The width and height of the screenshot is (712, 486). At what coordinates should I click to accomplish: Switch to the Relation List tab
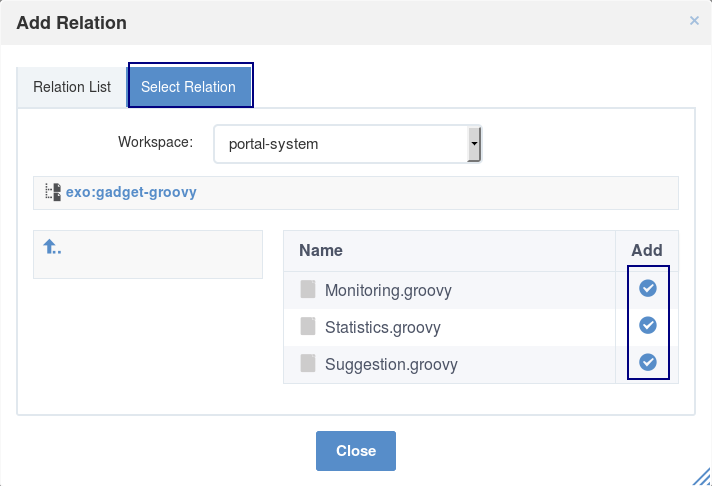tap(72, 87)
